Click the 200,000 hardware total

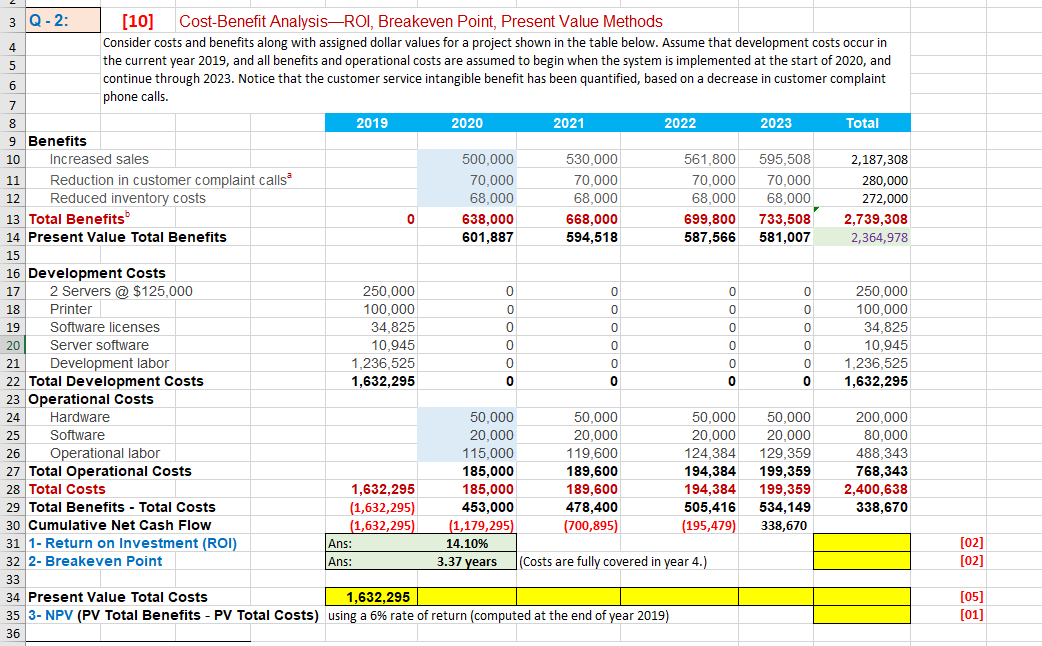click(x=862, y=417)
